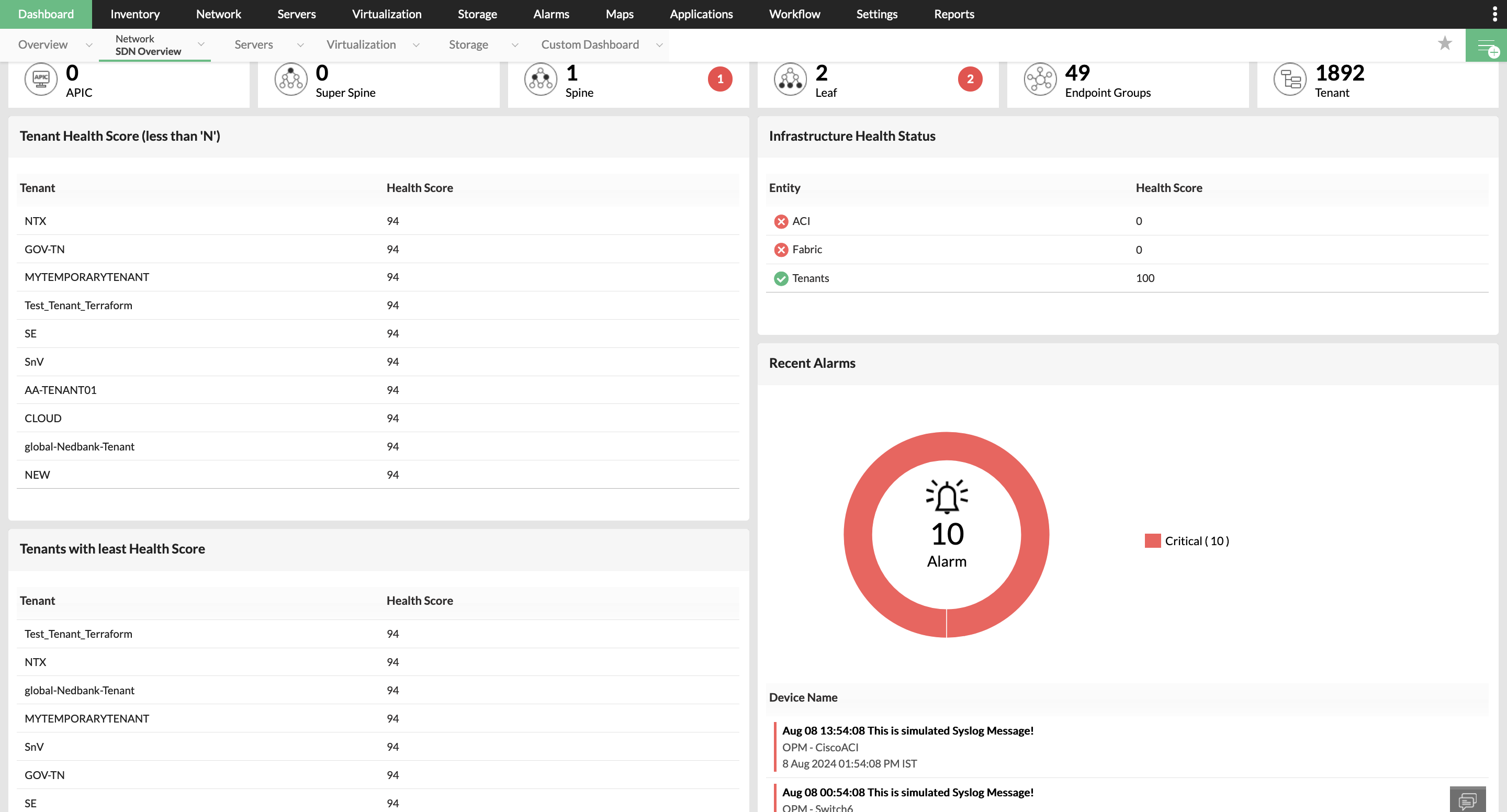Screen dimensions: 1507x812
Task: Click the green add widget icon
Action: point(1486,46)
